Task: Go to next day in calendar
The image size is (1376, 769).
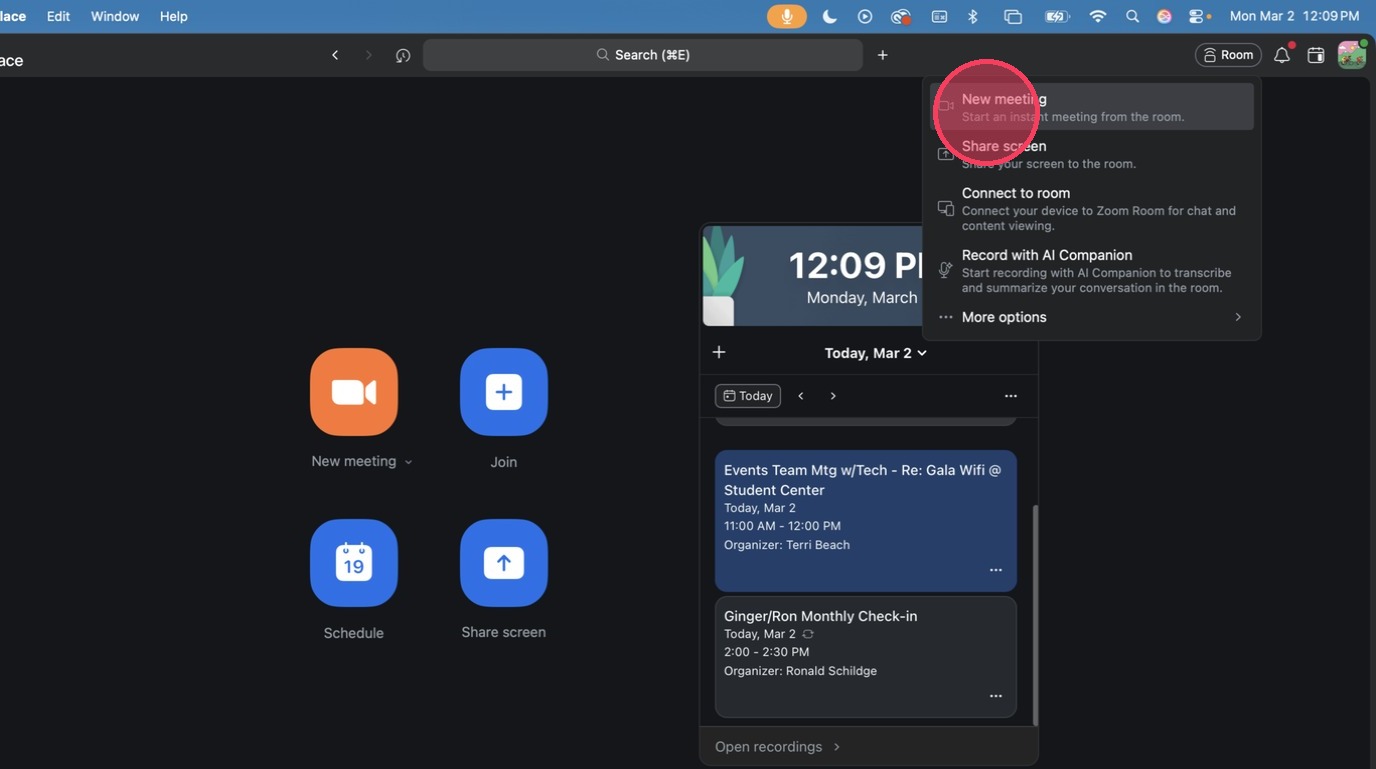Action: (833, 396)
